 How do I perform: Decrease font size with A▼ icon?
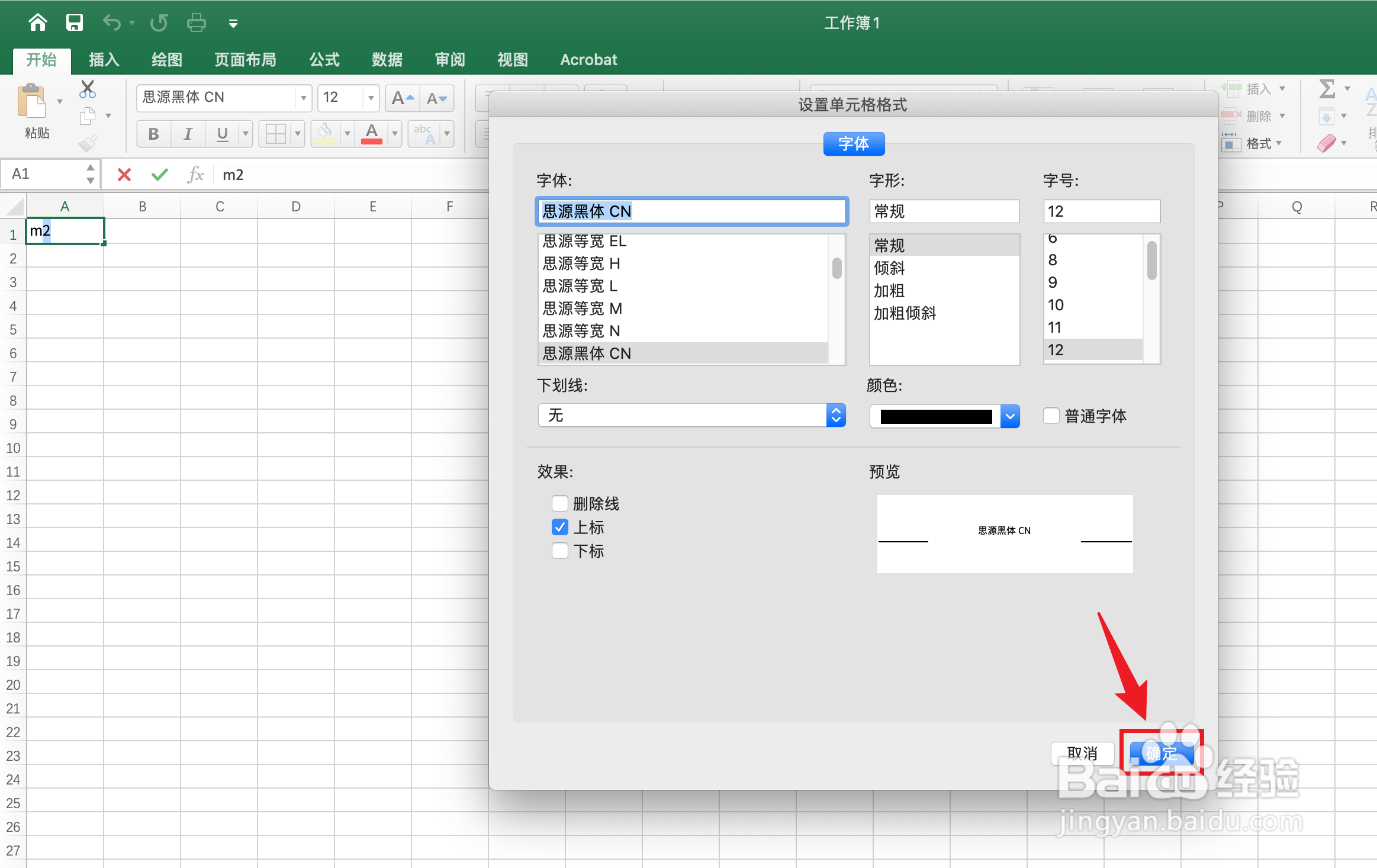(x=437, y=98)
